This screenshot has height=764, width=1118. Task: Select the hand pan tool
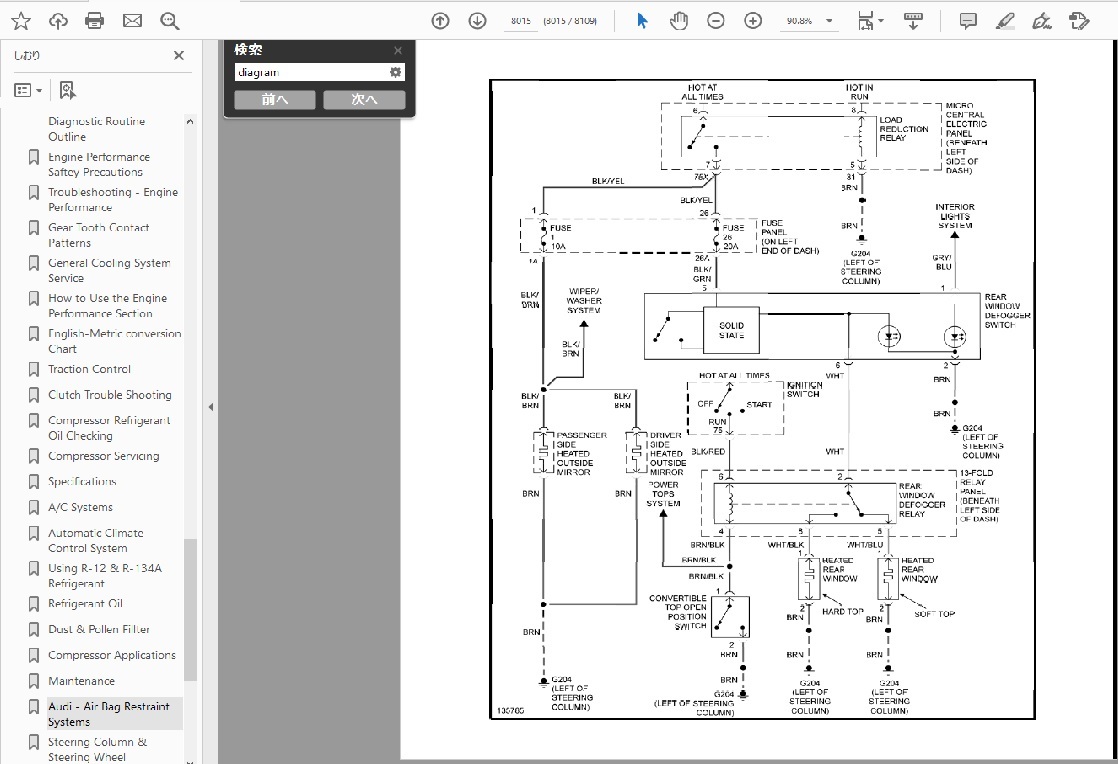click(679, 21)
